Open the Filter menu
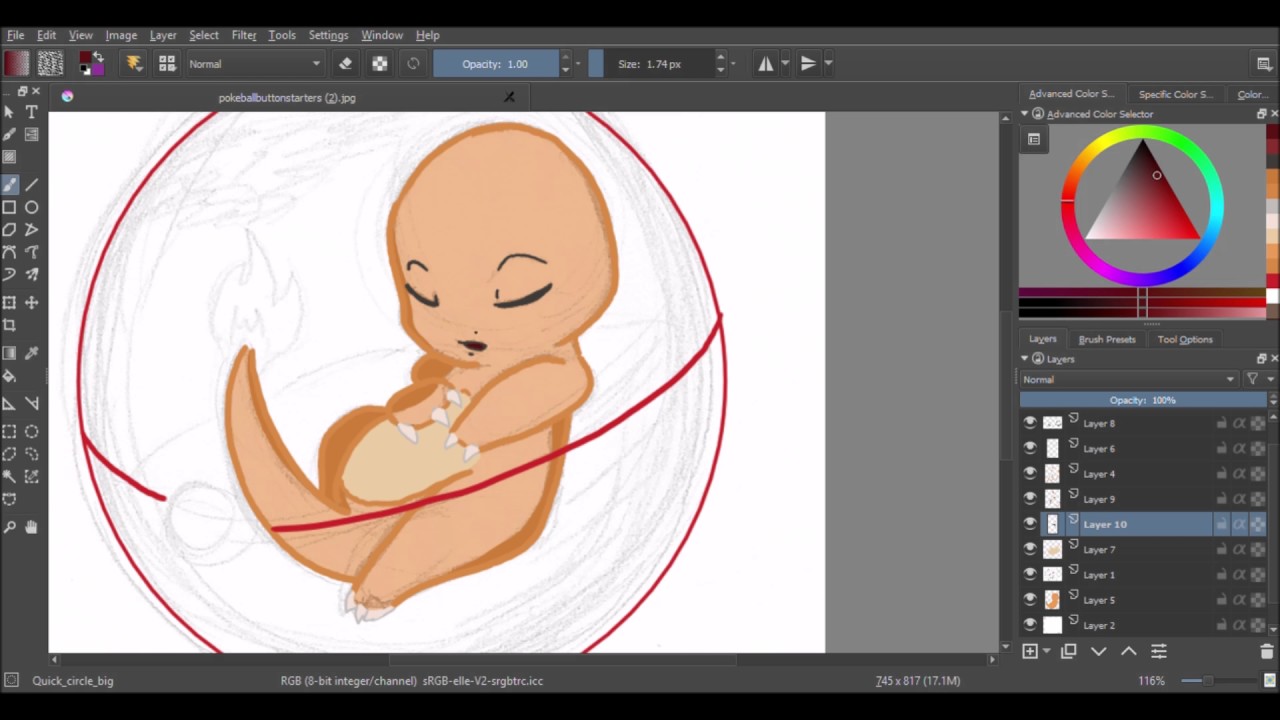The image size is (1280, 720). point(244,35)
